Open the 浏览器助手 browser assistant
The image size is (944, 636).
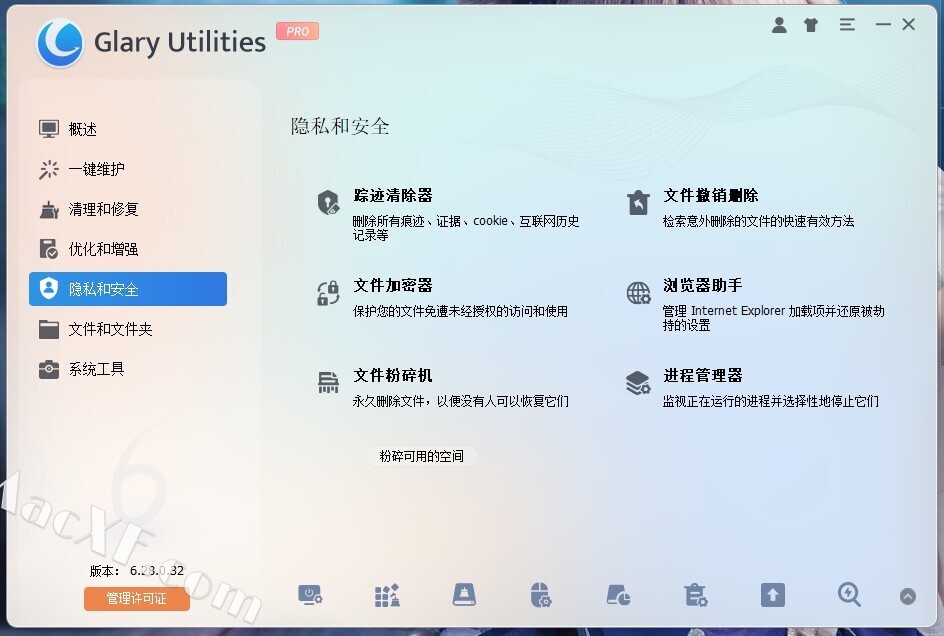pyautogui.click(x=703, y=285)
